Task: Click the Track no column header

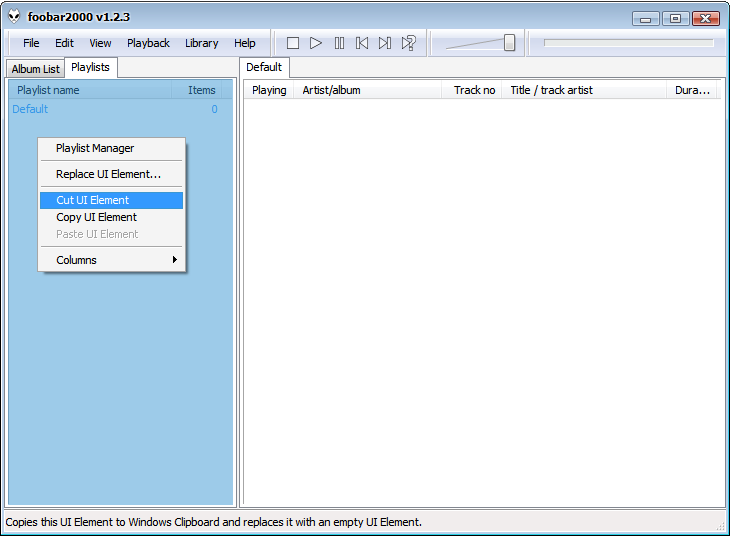Action: [x=472, y=90]
